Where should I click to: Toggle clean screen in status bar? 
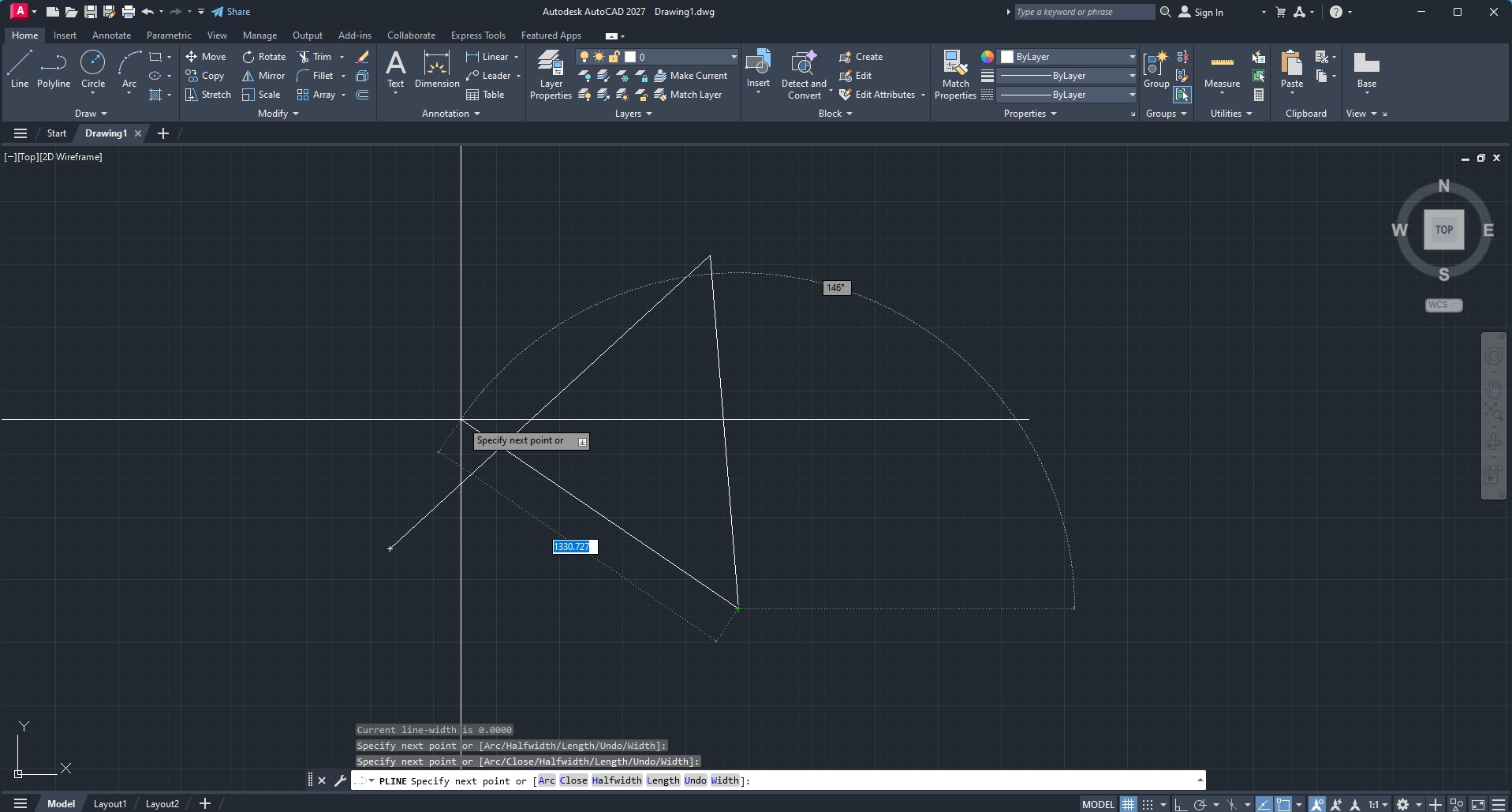tap(1478, 804)
